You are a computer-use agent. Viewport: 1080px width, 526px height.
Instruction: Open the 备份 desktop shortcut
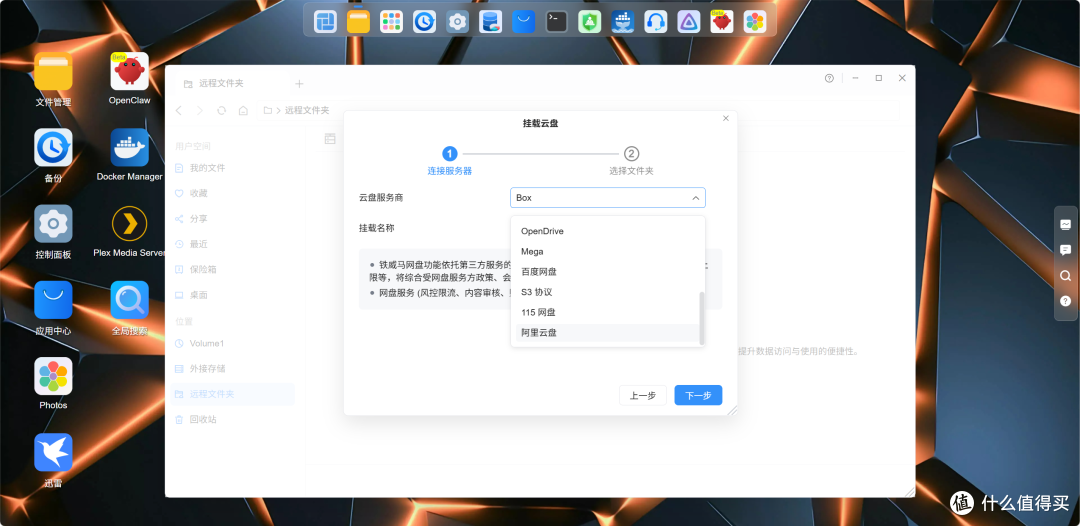point(53,155)
